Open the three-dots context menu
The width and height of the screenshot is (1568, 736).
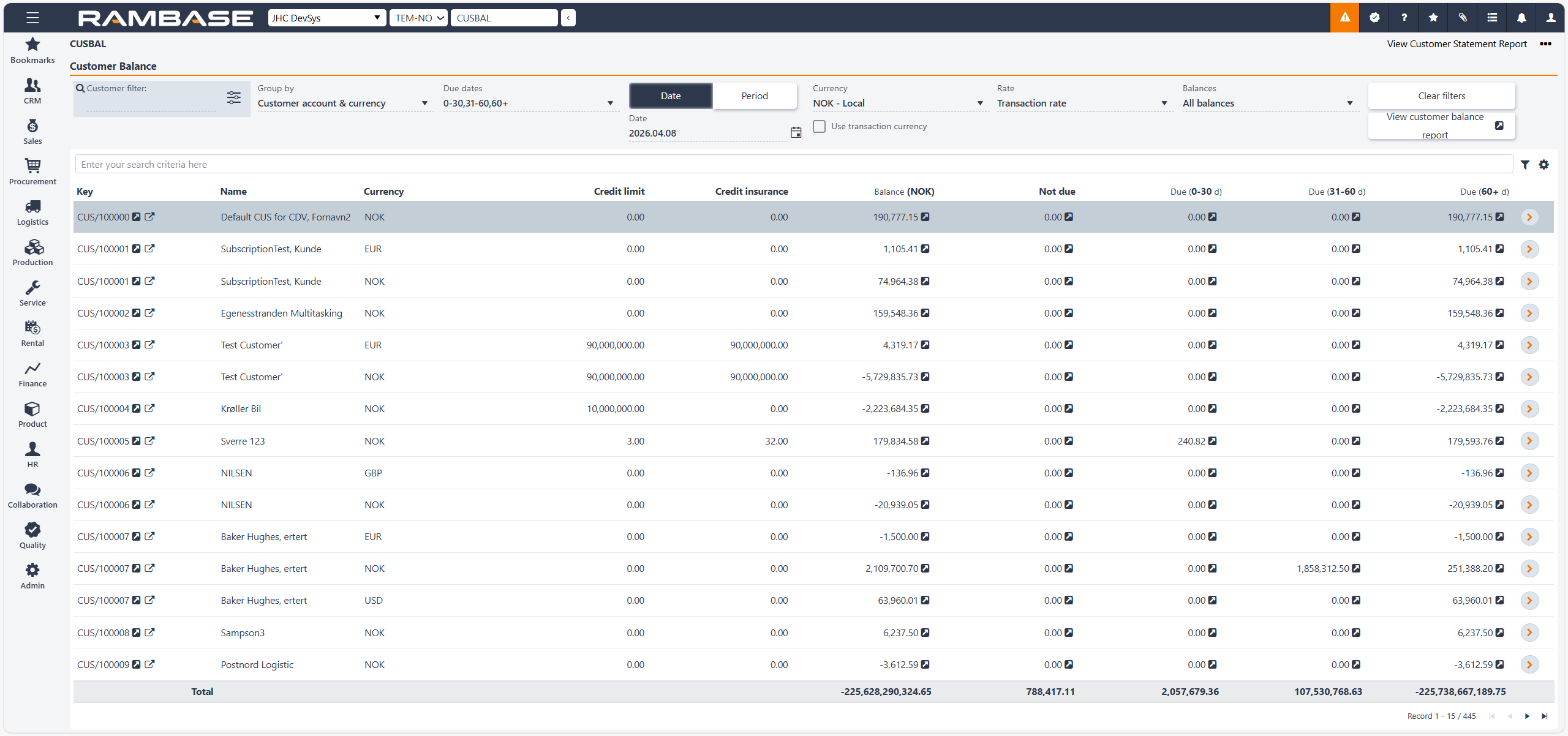point(1545,43)
